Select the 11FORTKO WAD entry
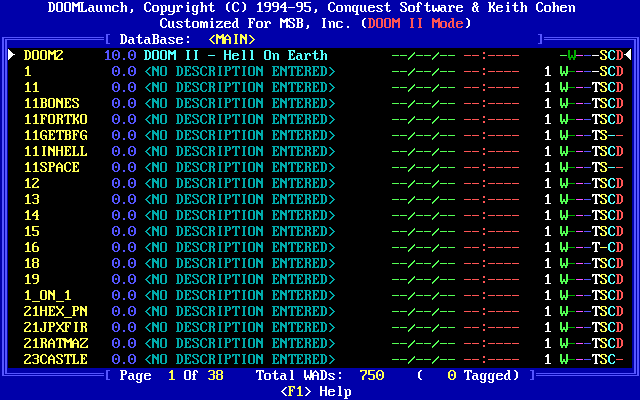Screen dimensions: 640x400 coord(320,119)
